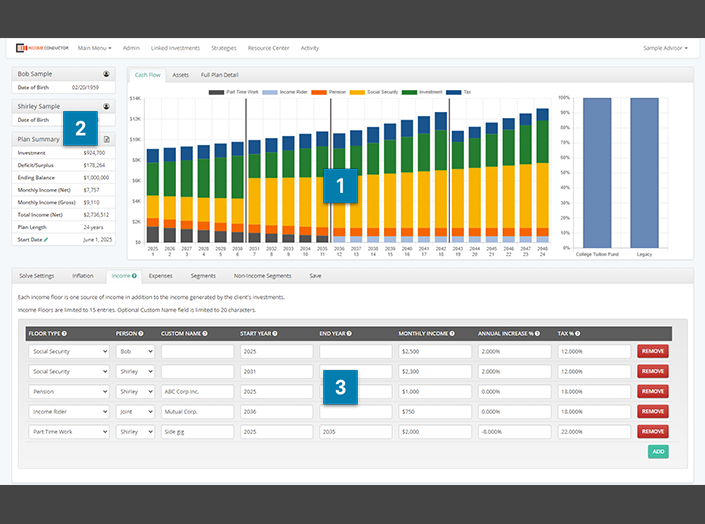Click the Income Conductor logo
The height and width of the screenshot is (524, 705).
[40, 48]
